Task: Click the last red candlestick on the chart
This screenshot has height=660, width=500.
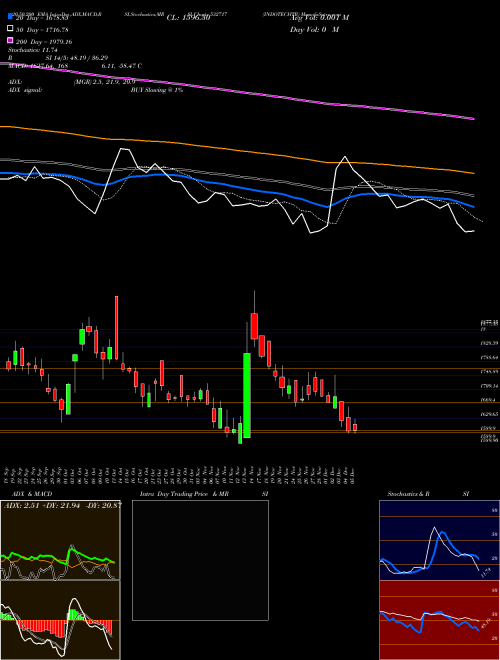Action: point(355,427)
